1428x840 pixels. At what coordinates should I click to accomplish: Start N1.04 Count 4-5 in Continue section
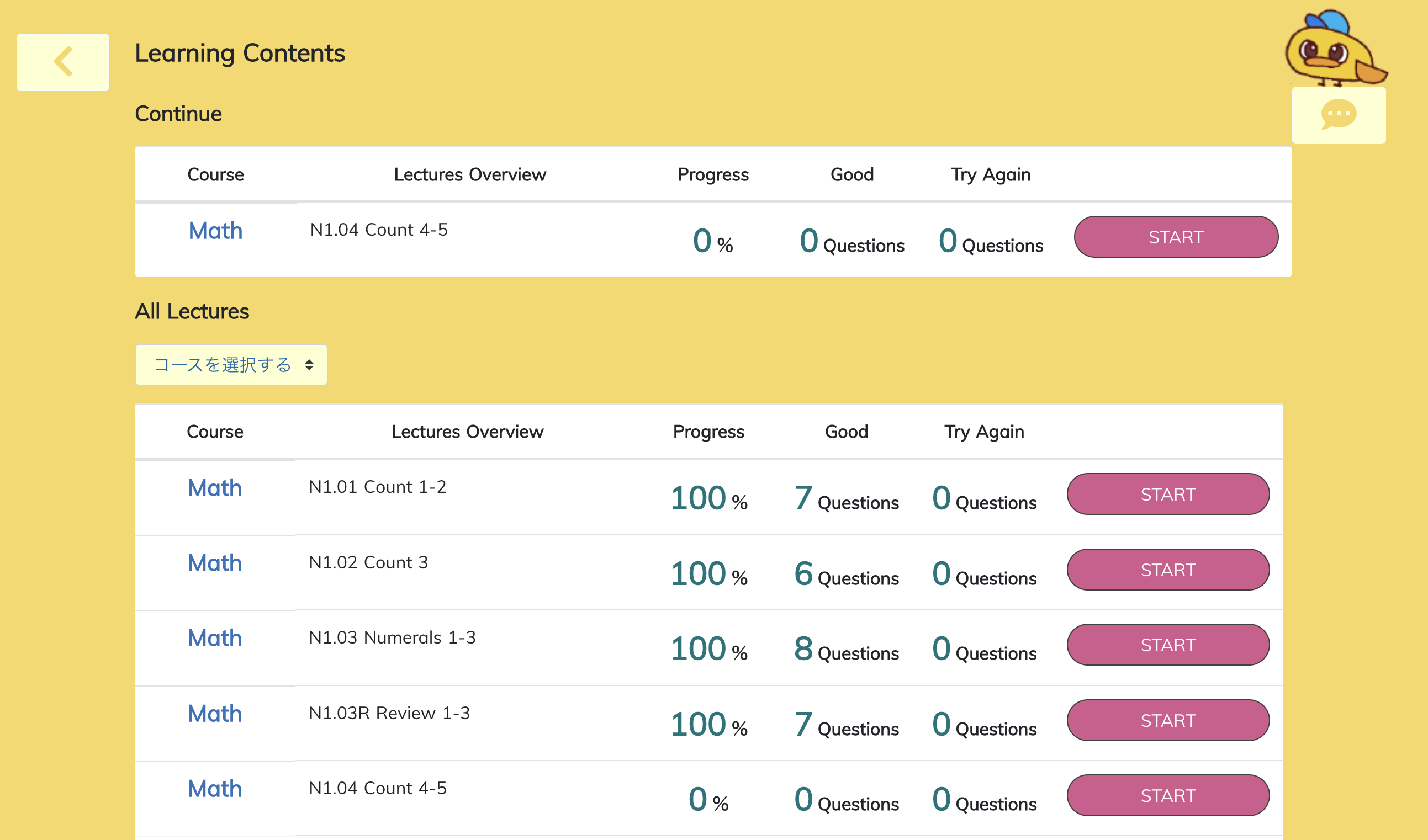click(x=1175, y=237)
